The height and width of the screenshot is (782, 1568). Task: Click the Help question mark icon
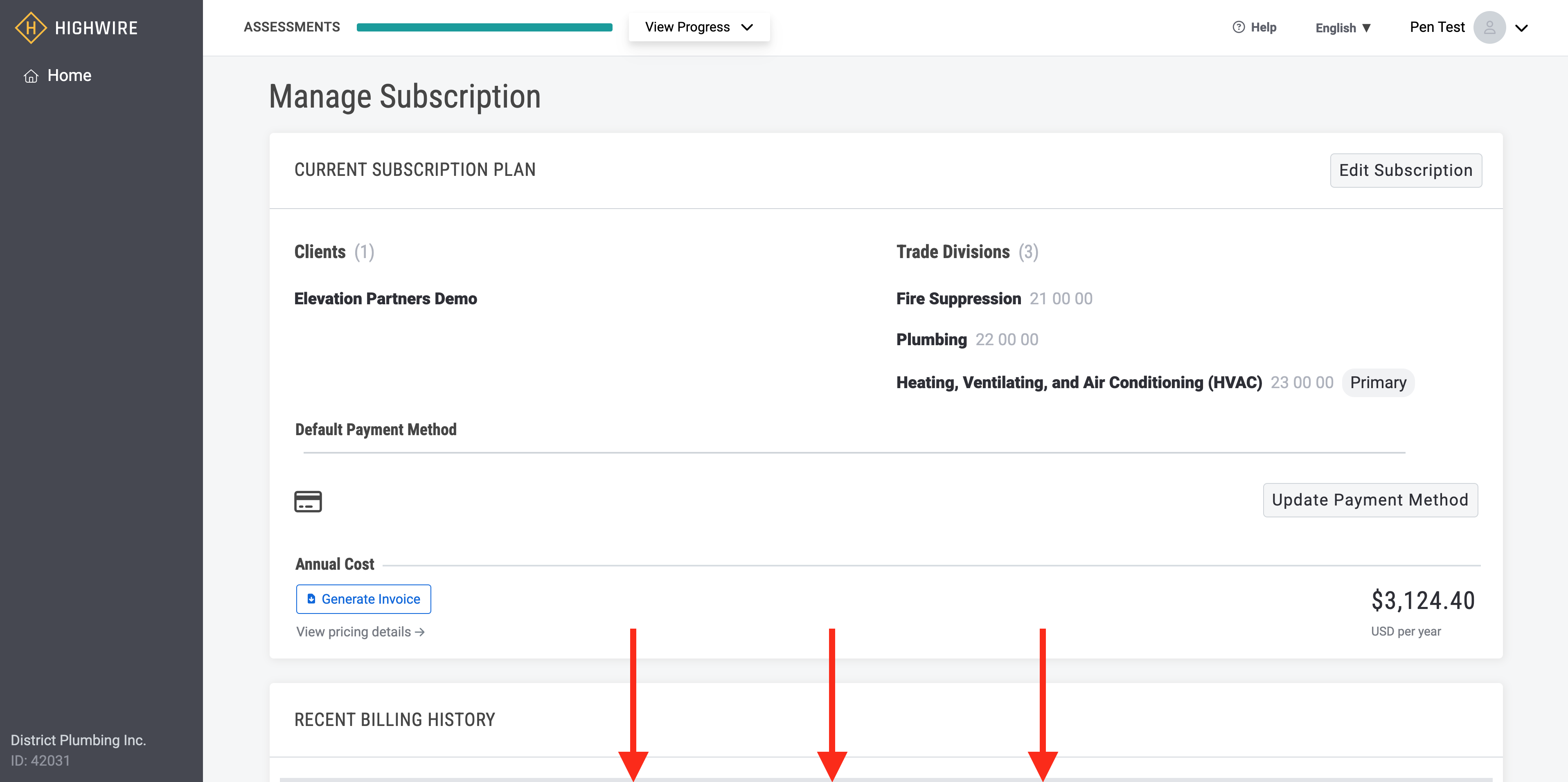point(1238,27)
